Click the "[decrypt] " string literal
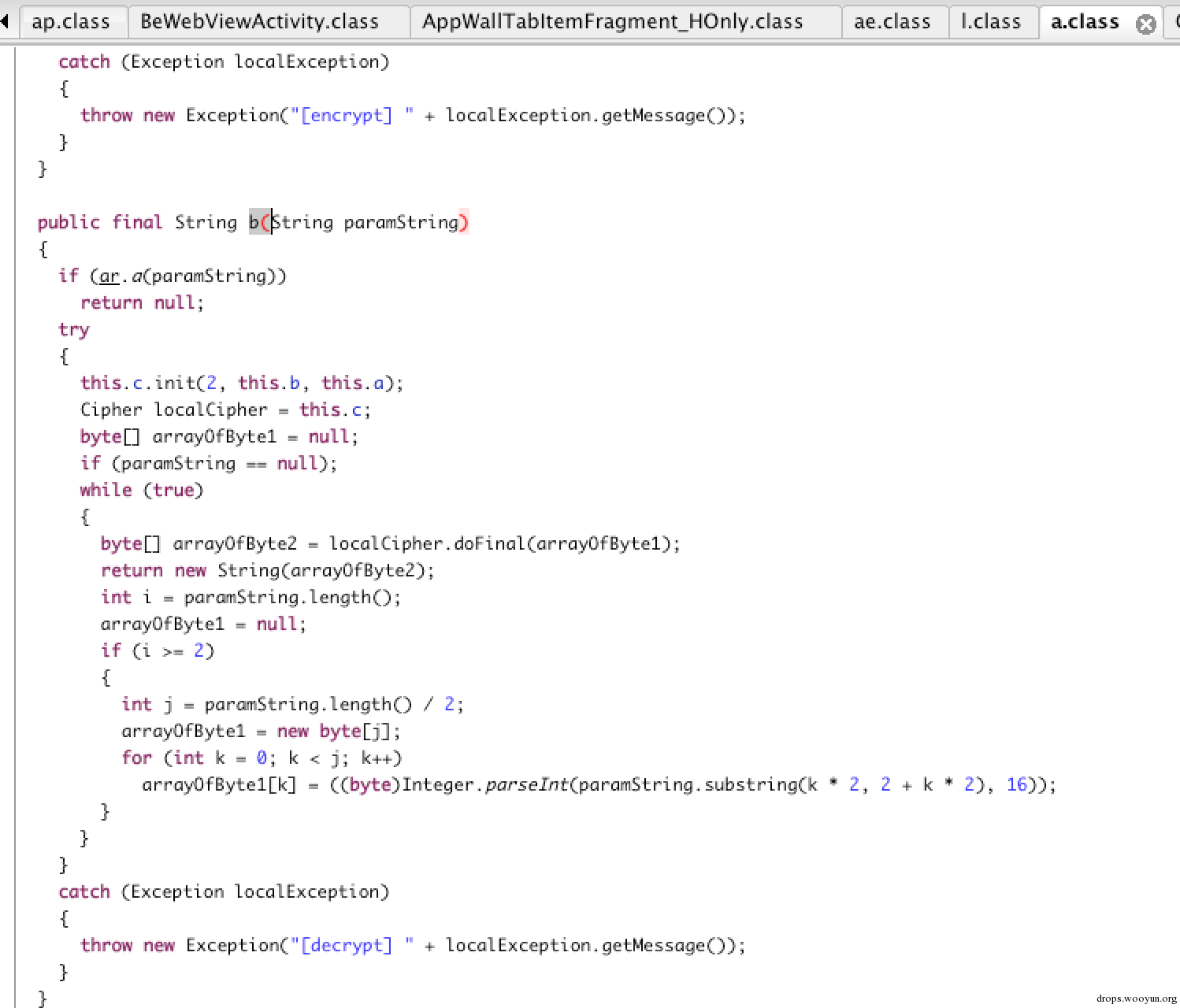Viewport: 1180px width, 1008px height. coord(352,945)
